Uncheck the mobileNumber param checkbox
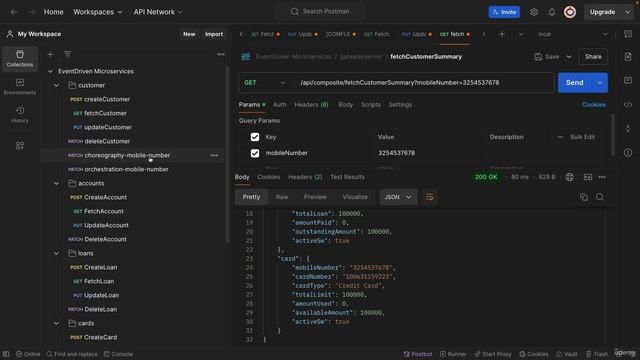 pos(255,153)
